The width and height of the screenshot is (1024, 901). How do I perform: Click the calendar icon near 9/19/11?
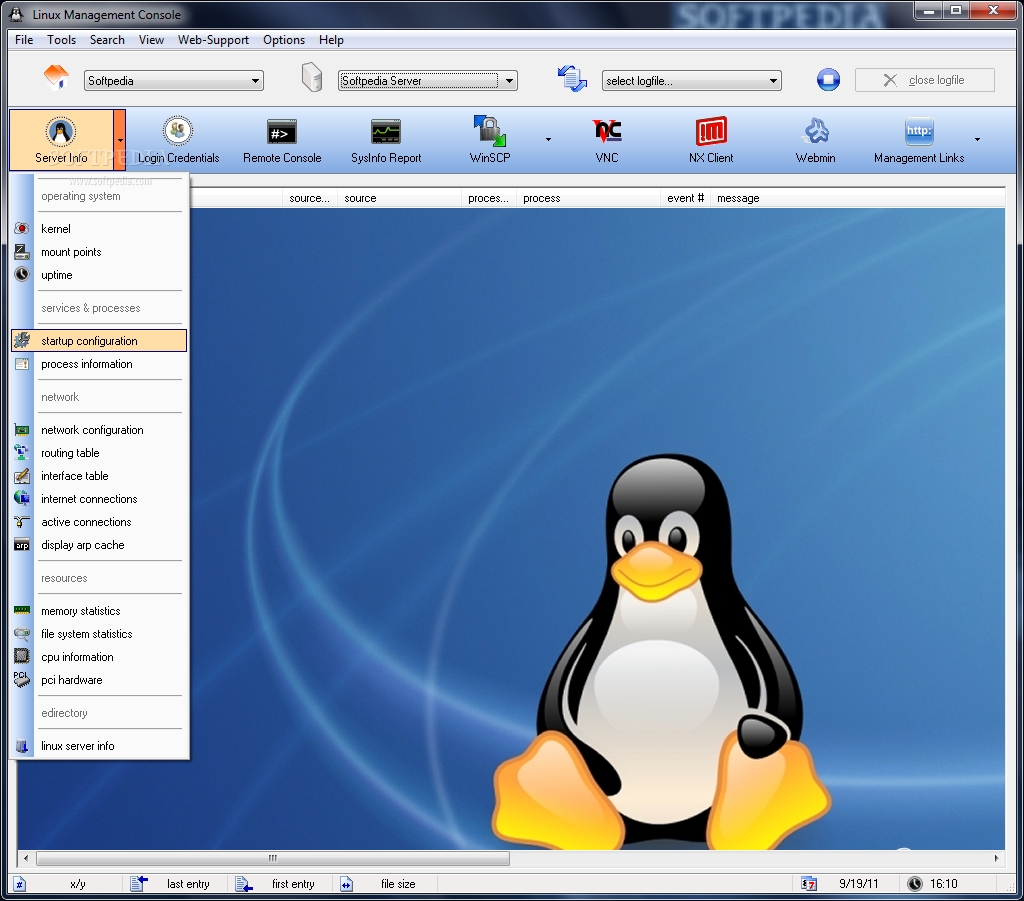[x=808, y=884]
